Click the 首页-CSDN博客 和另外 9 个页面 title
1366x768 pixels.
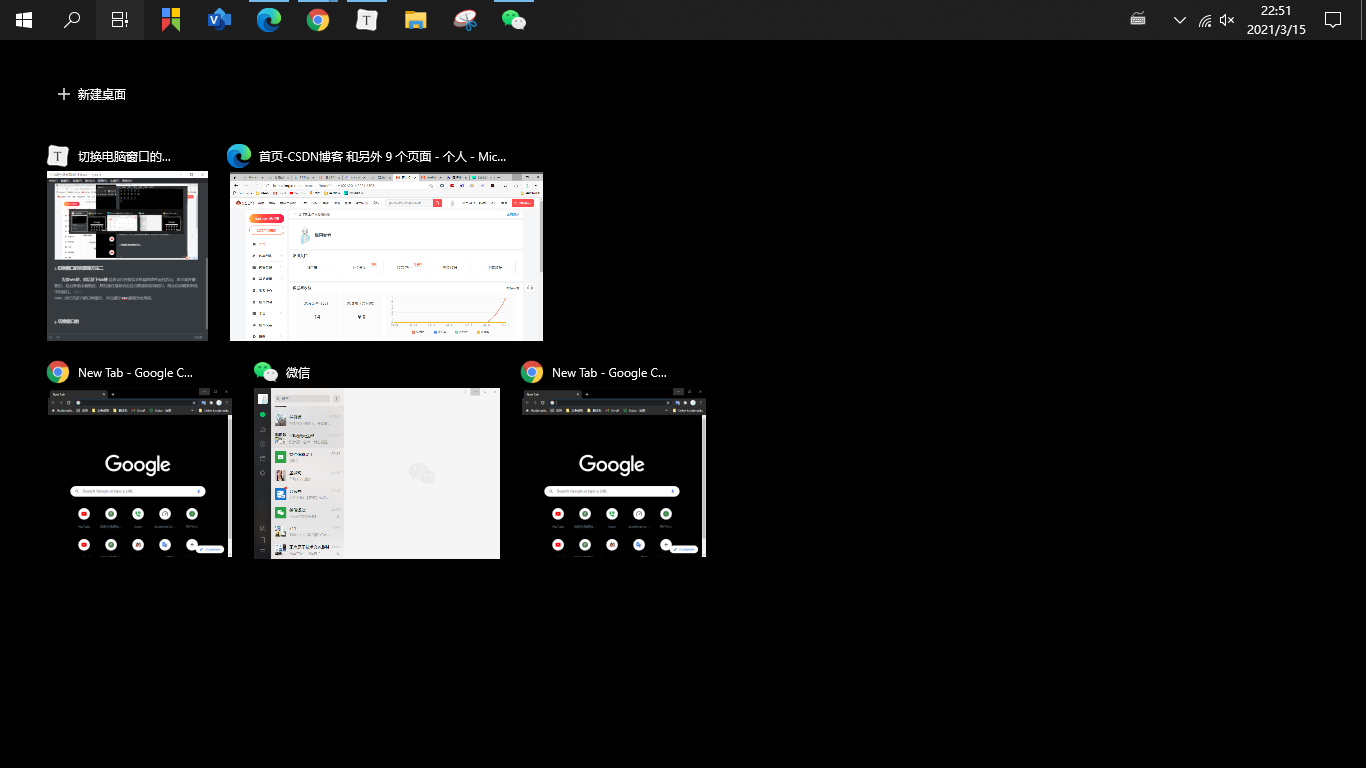tap(382, 157)
